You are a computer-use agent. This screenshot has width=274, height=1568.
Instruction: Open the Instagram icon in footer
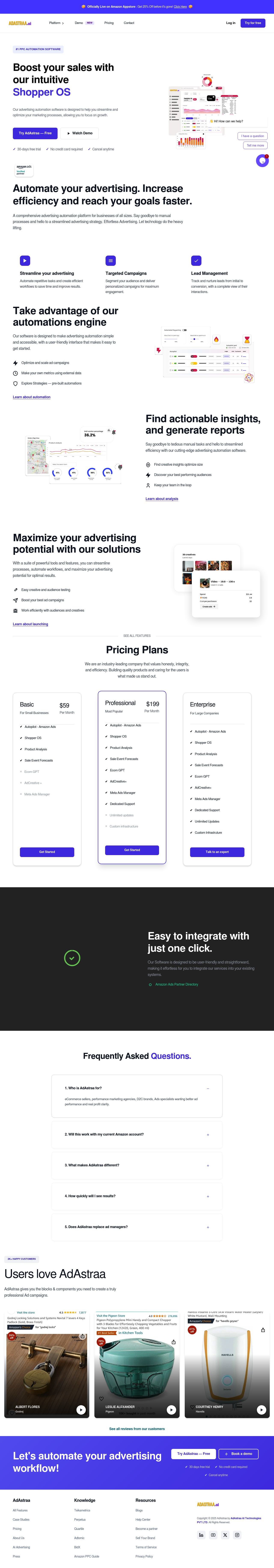pos(237,1535)
